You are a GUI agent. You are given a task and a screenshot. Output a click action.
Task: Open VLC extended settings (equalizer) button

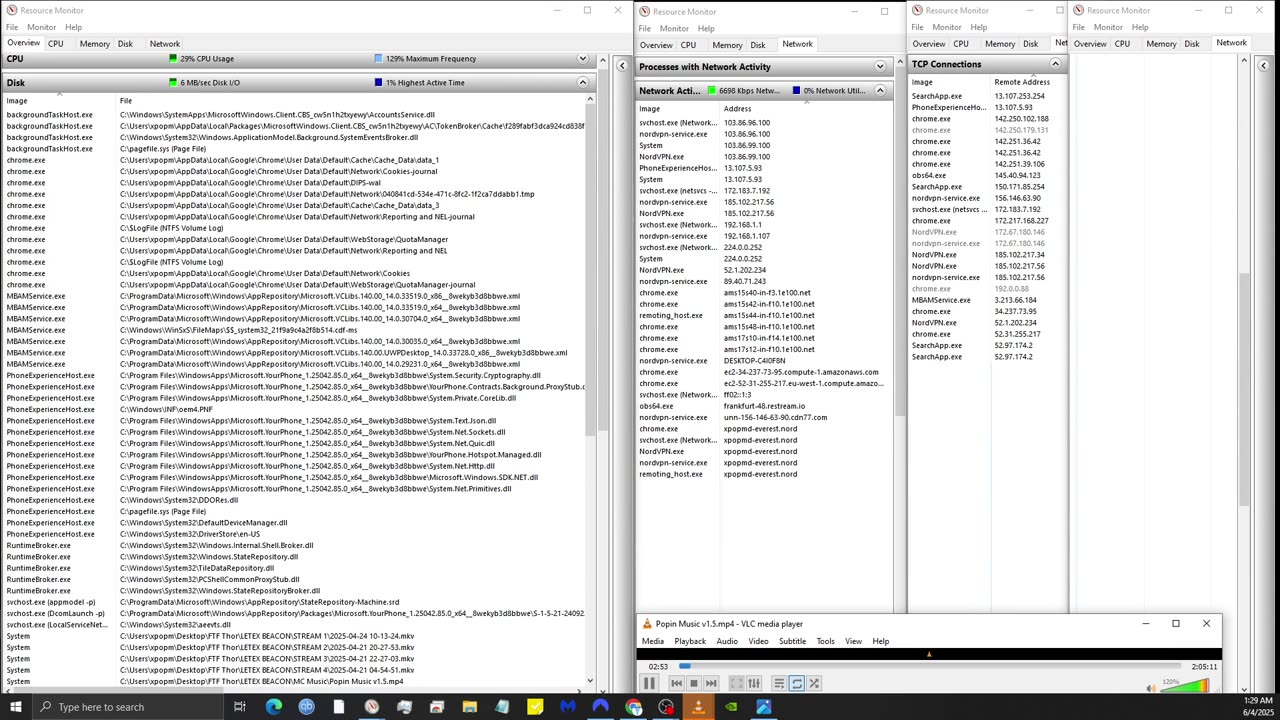point(754,684)
